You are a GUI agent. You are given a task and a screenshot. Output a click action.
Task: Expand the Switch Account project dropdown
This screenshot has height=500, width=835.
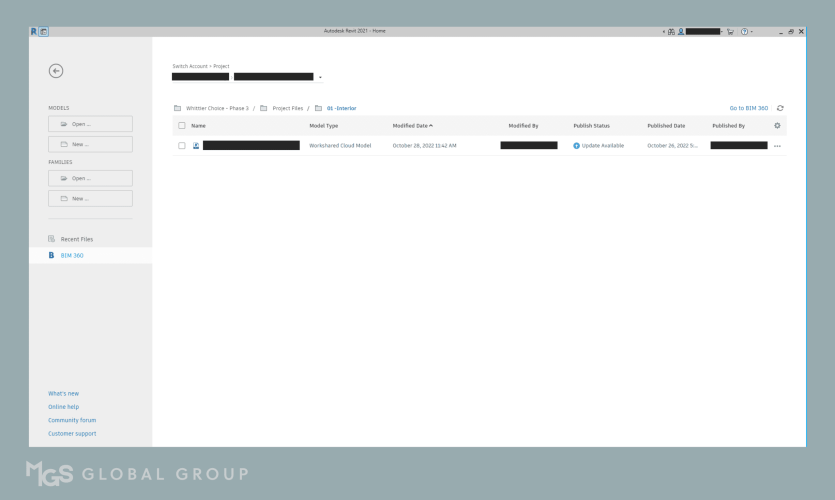coord(320,77)
